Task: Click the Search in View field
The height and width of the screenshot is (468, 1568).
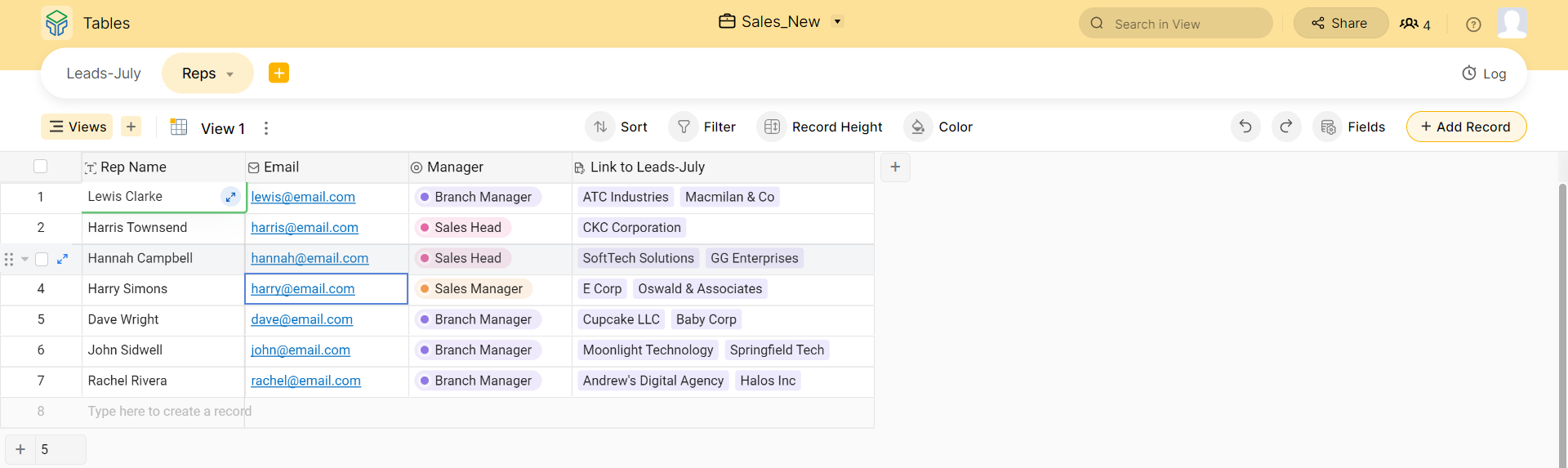Action: point(1176,24)
